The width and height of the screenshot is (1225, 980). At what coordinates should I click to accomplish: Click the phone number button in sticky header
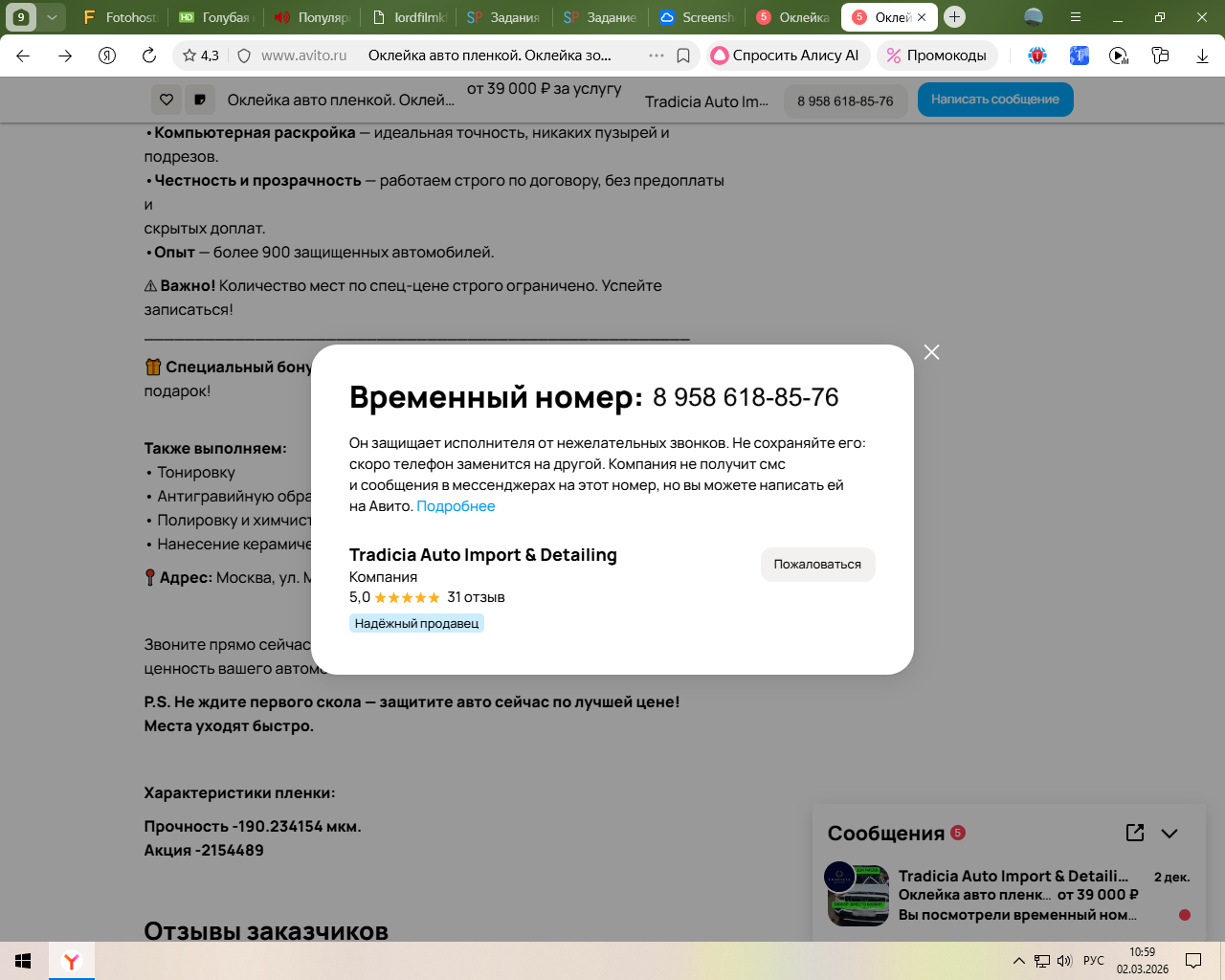[x=845, y=101]
